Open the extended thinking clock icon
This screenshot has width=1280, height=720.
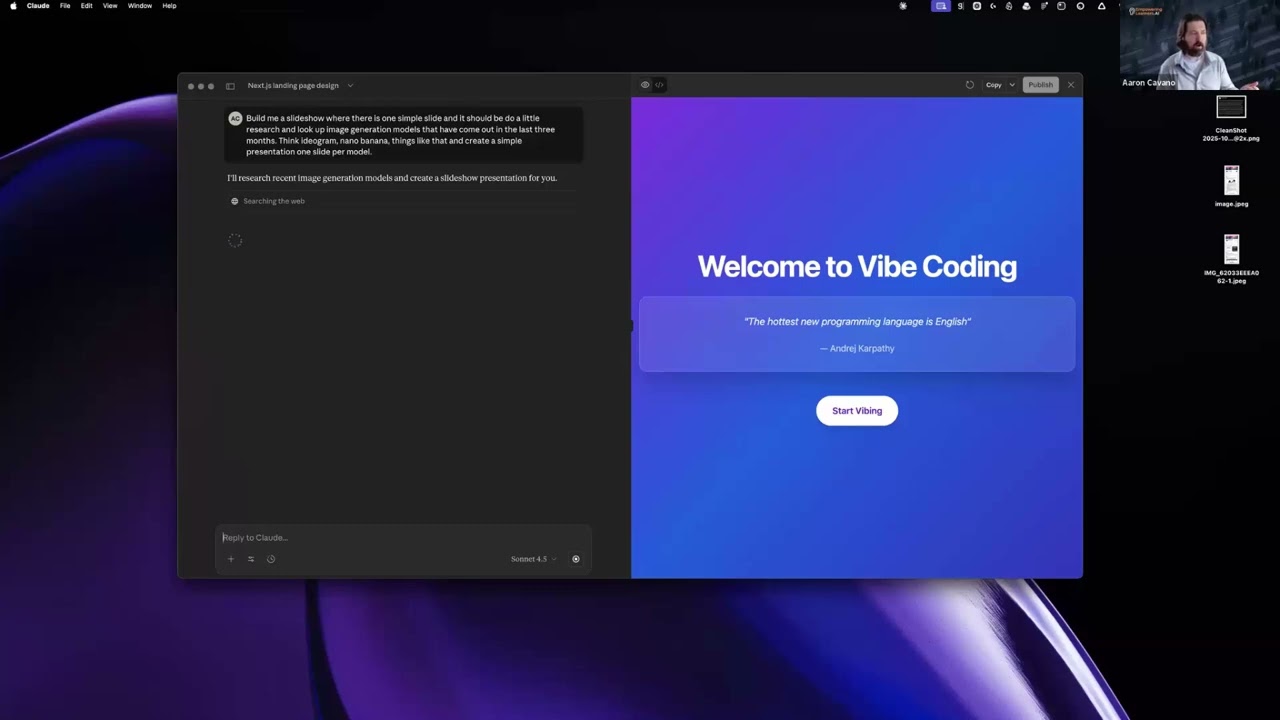[x=271, y=559]
